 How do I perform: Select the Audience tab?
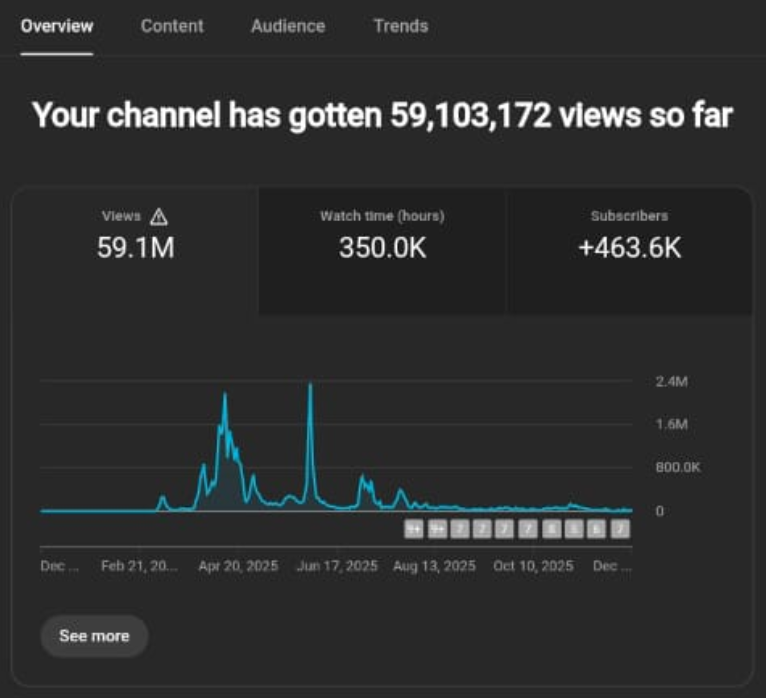click(x=288, y=26)
